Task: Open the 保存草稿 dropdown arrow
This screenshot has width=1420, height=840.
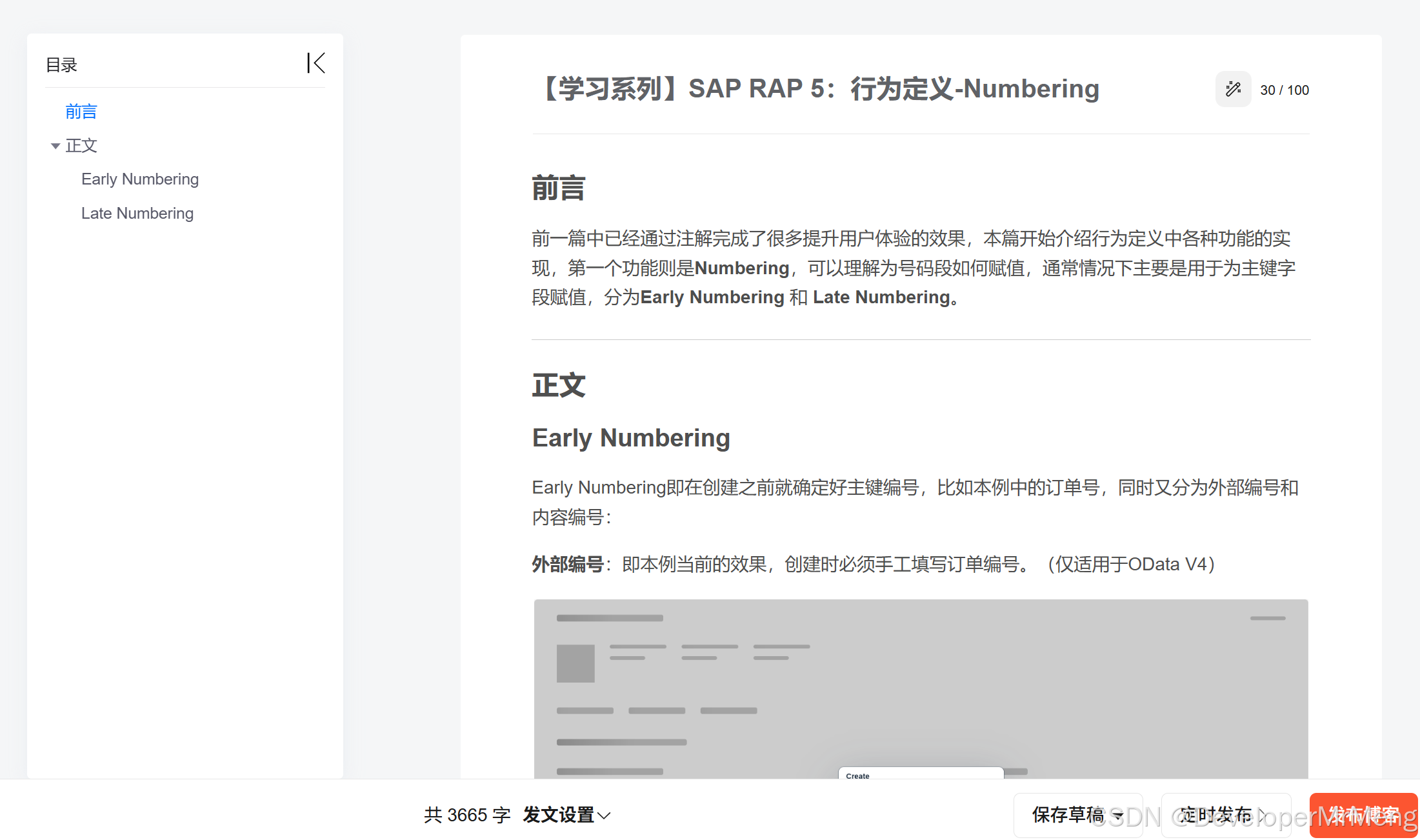Action: (x=1119, y=815)
